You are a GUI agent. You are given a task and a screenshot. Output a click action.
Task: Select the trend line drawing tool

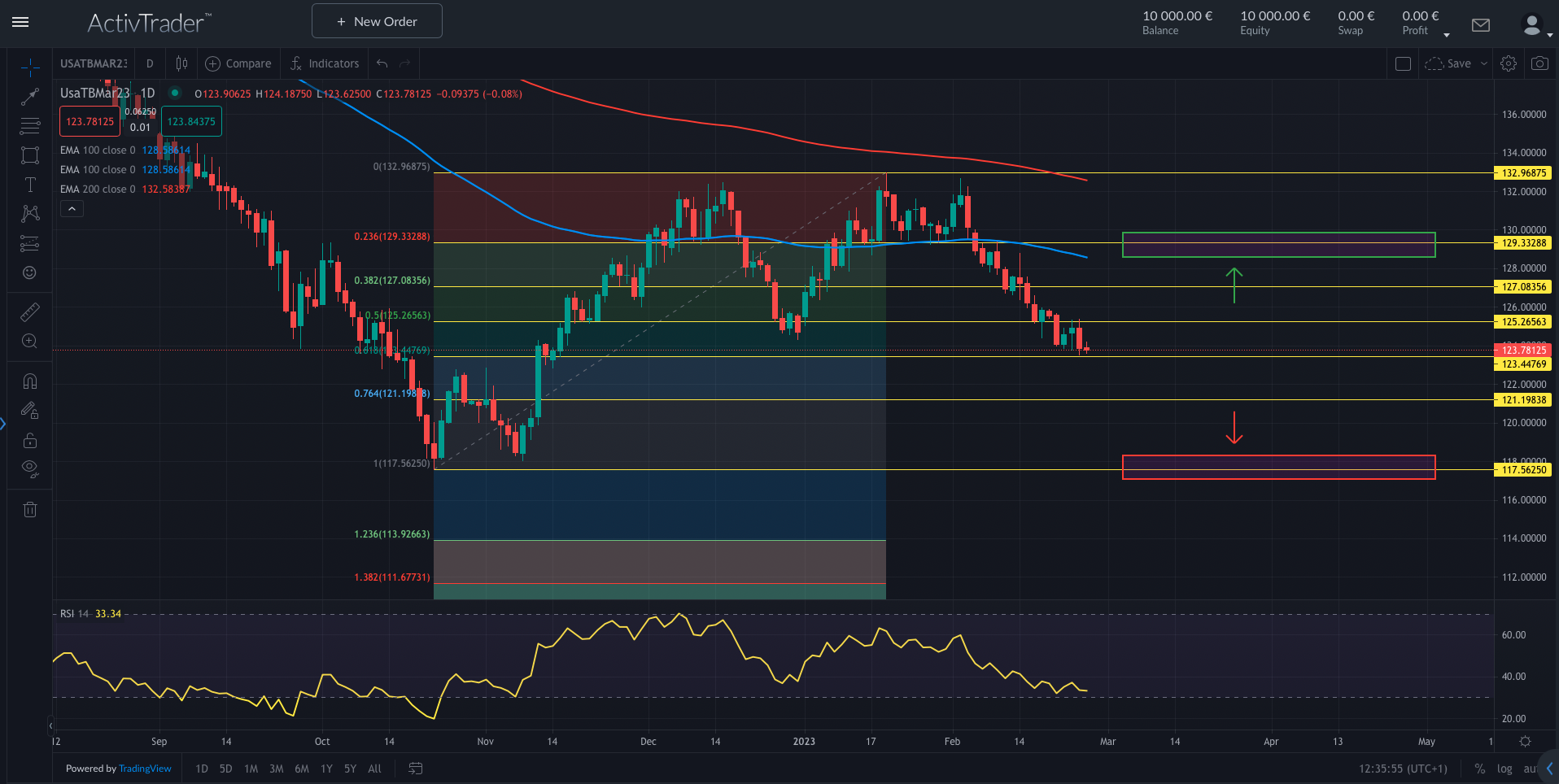[30, 97]
